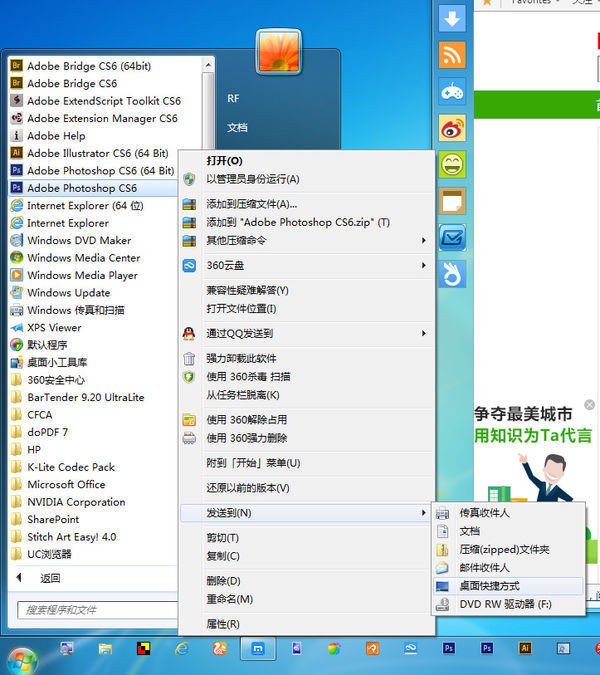Open file explorer folder taskbar icon
This screenshot has height=675, width=600.
[105, 649]
